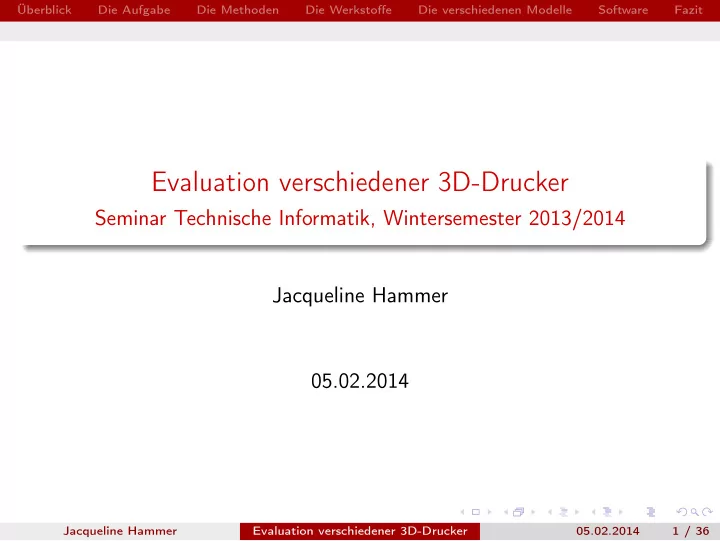Click the go-back curved arrow icon

[x=682, y=512]
